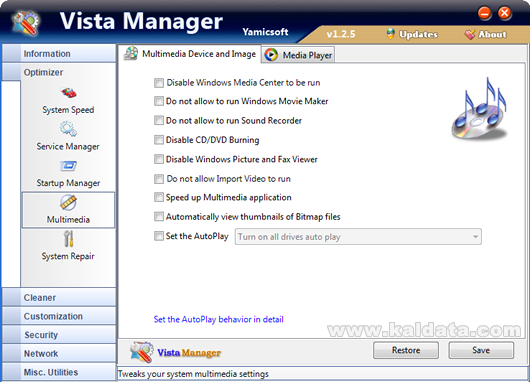Expand the Network sidebar section
This screenshot has width=530, height=382.
click(x=59, y=353)
